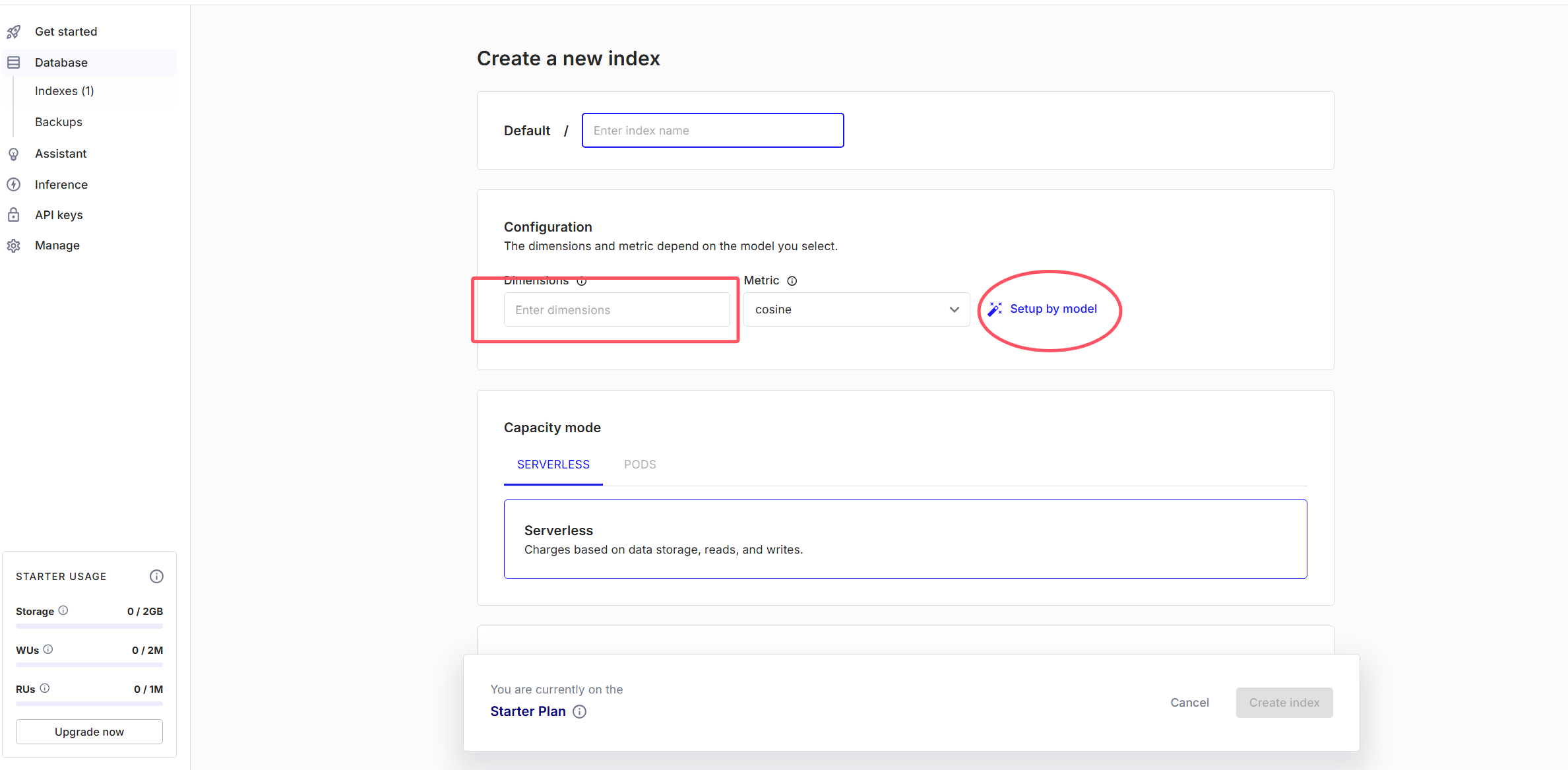Image resolution: width=1568 pixels, height=770 pixels.
Task: Open the Metric cosine dropdown
Action: point(856,309)
